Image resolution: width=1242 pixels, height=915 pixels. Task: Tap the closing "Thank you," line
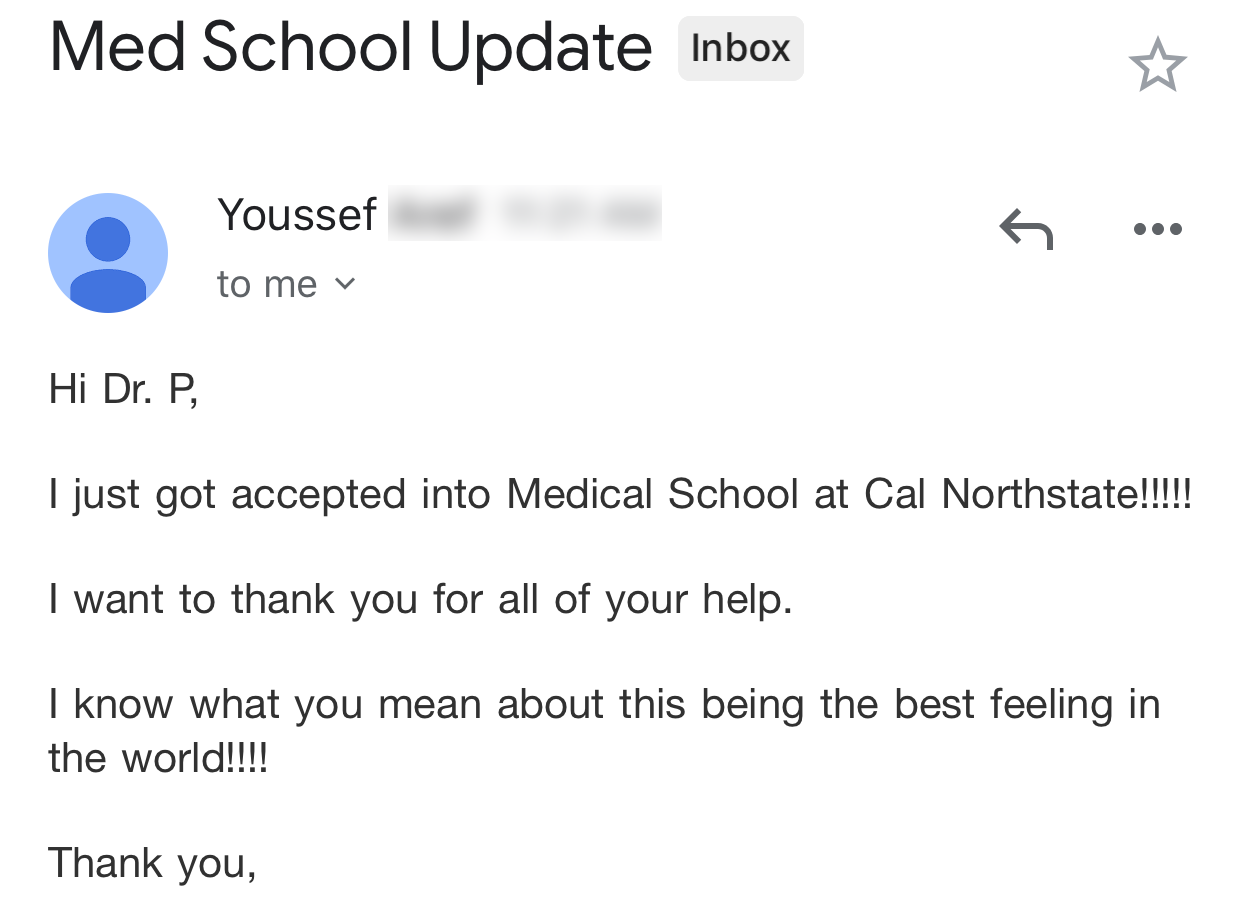[x=152, y=862]
